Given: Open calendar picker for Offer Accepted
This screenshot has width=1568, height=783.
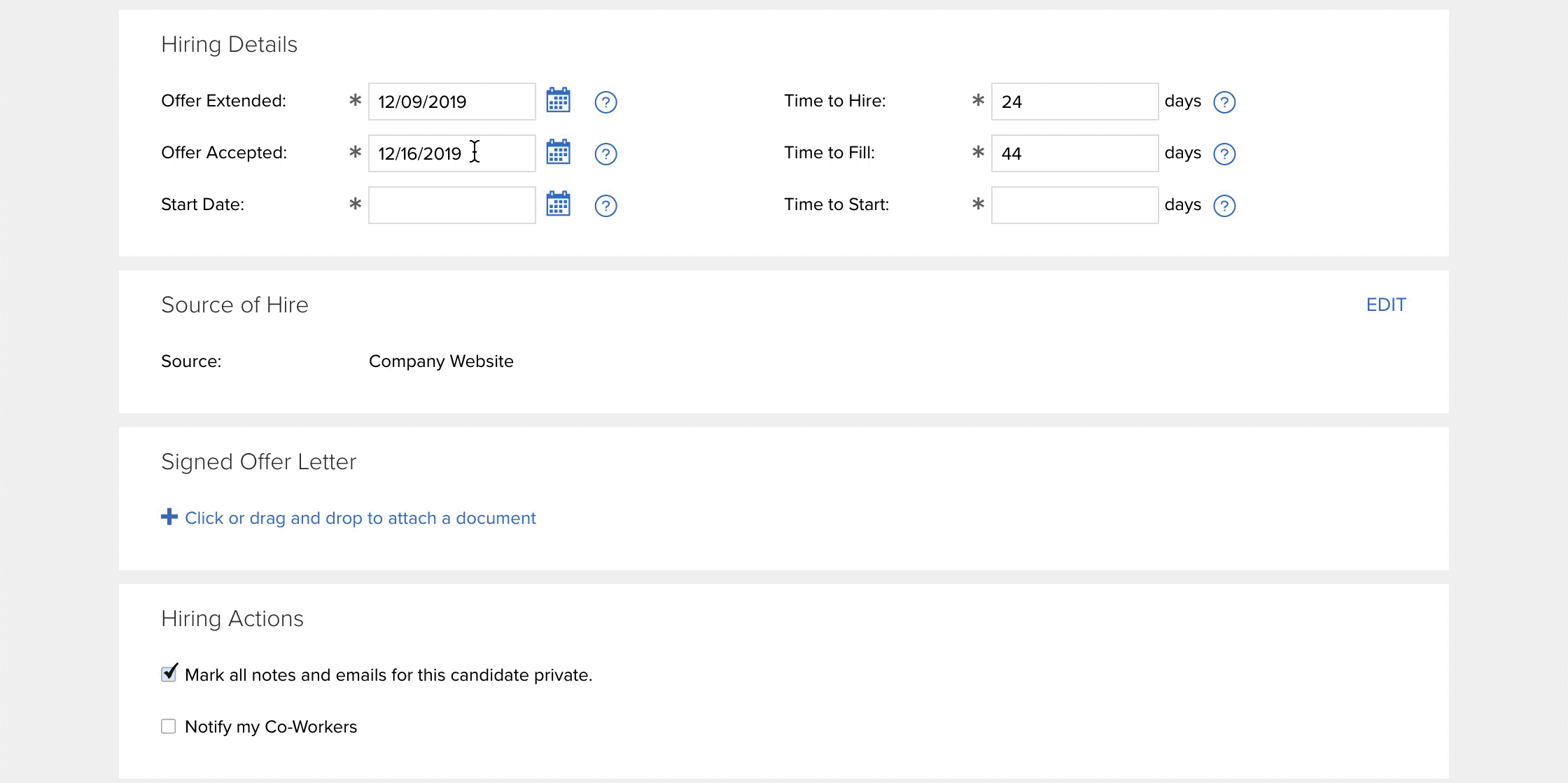Looking at the screenshot, I should [x=558, y=152].
